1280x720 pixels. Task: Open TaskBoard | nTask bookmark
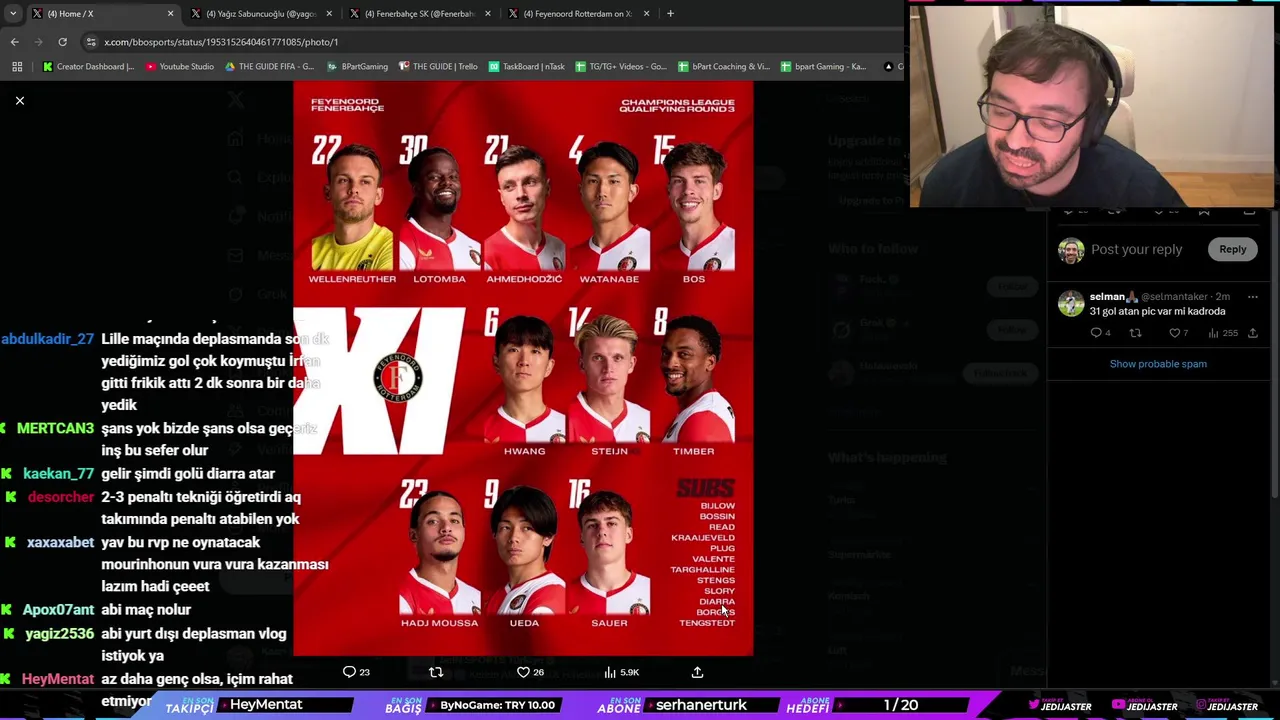click(x=528, y=67)
